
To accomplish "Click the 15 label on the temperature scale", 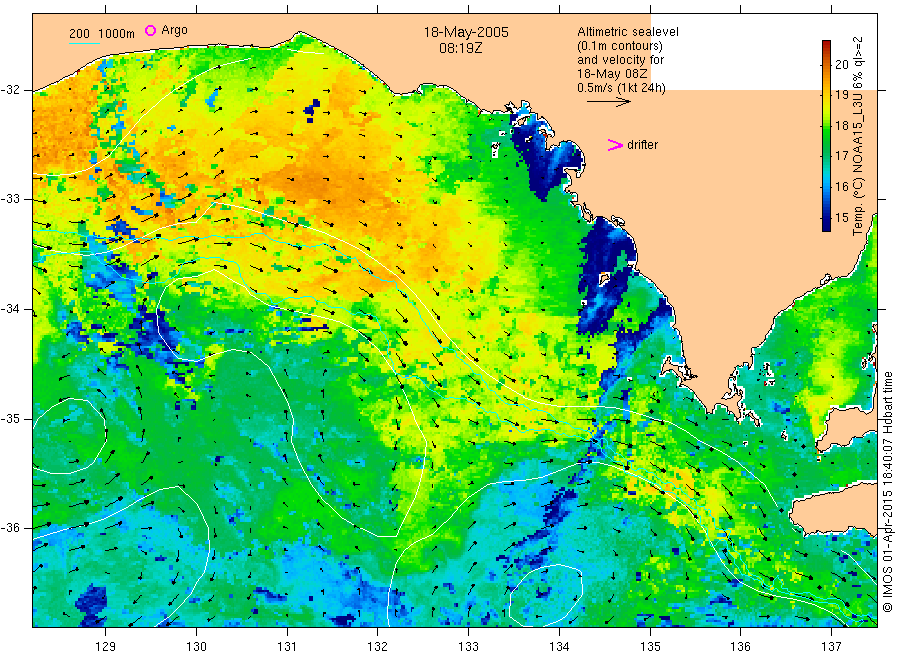I will click(x=842, y=218).
